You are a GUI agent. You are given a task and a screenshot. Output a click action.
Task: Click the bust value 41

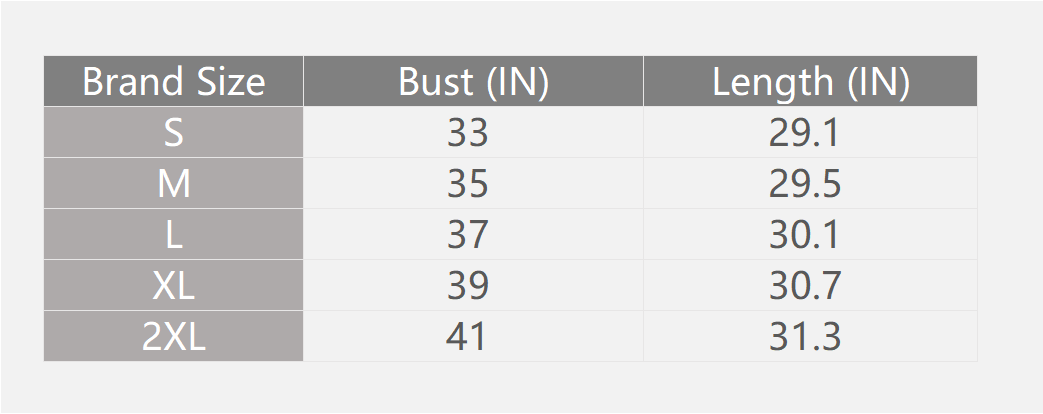[466, 336]
